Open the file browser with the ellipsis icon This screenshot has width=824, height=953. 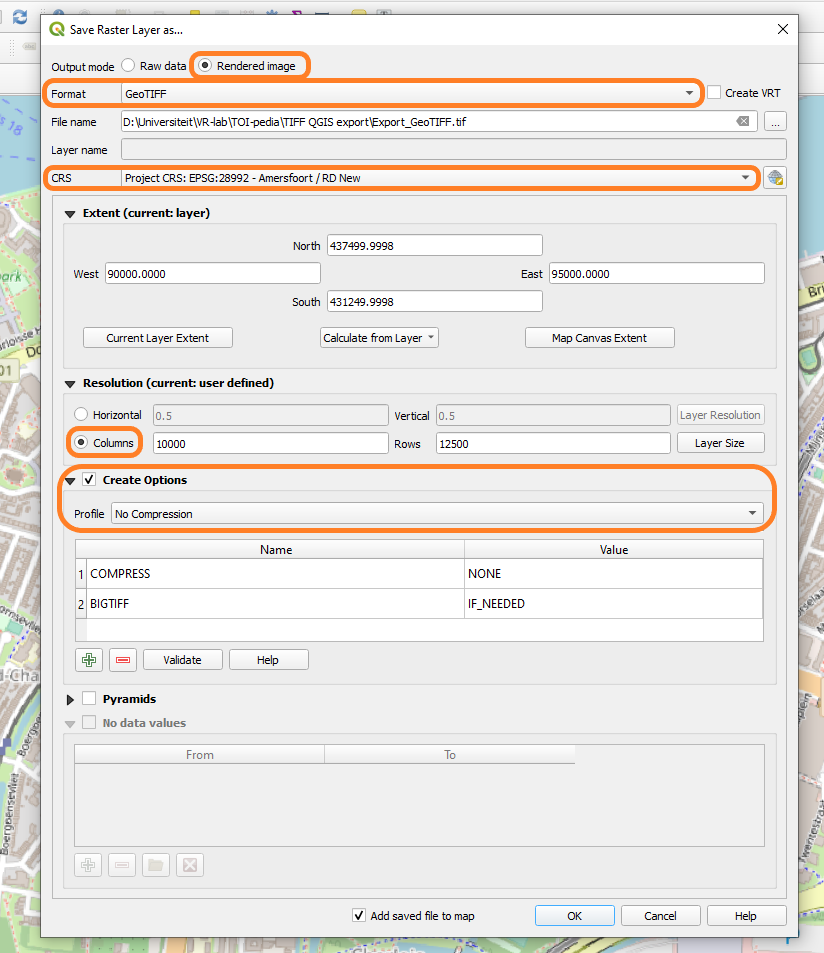[776, 121]
